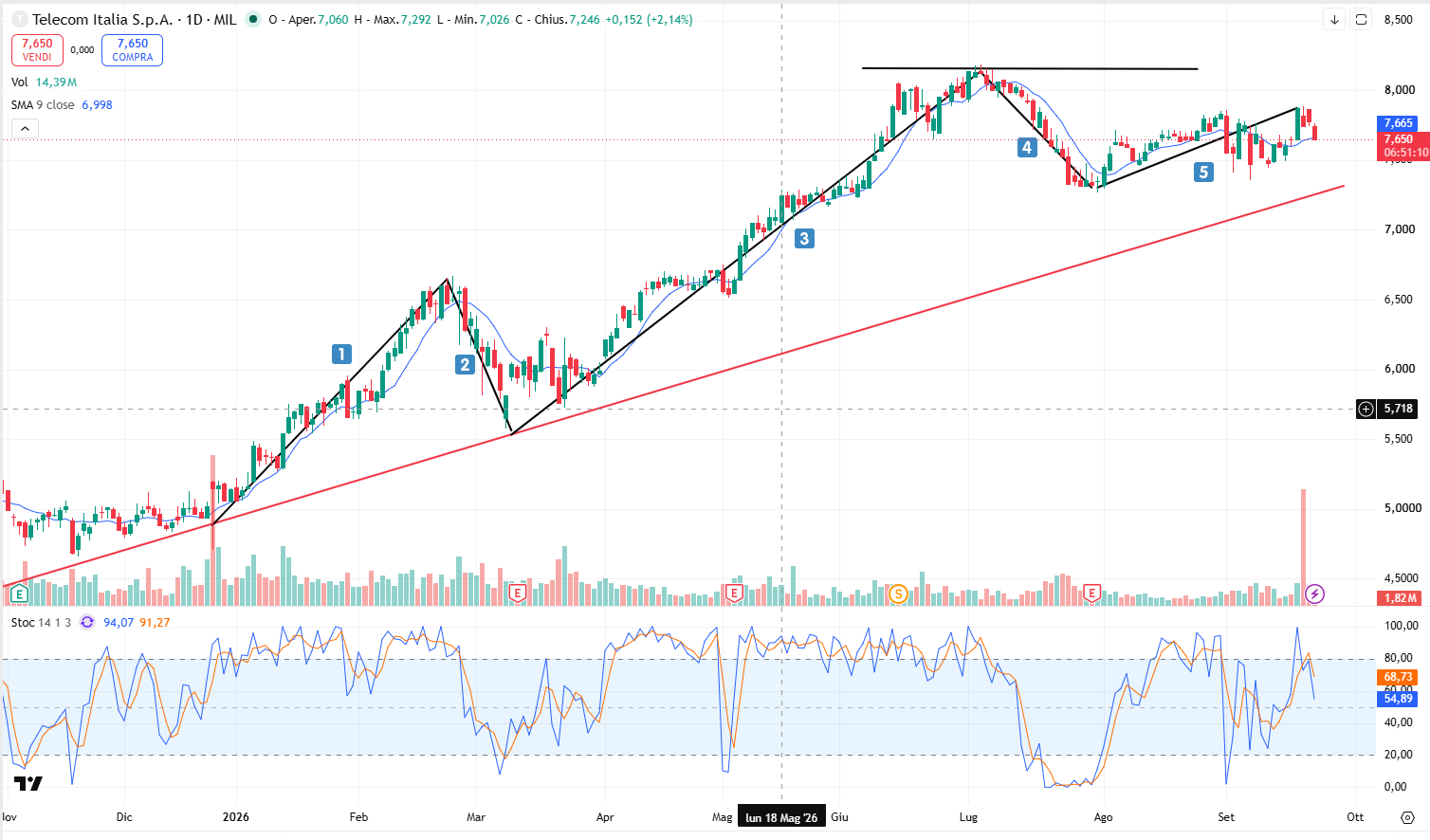Click the Lug label on the time axis
Viewport: 1430px width, 840px height.
tap(968, 817)
